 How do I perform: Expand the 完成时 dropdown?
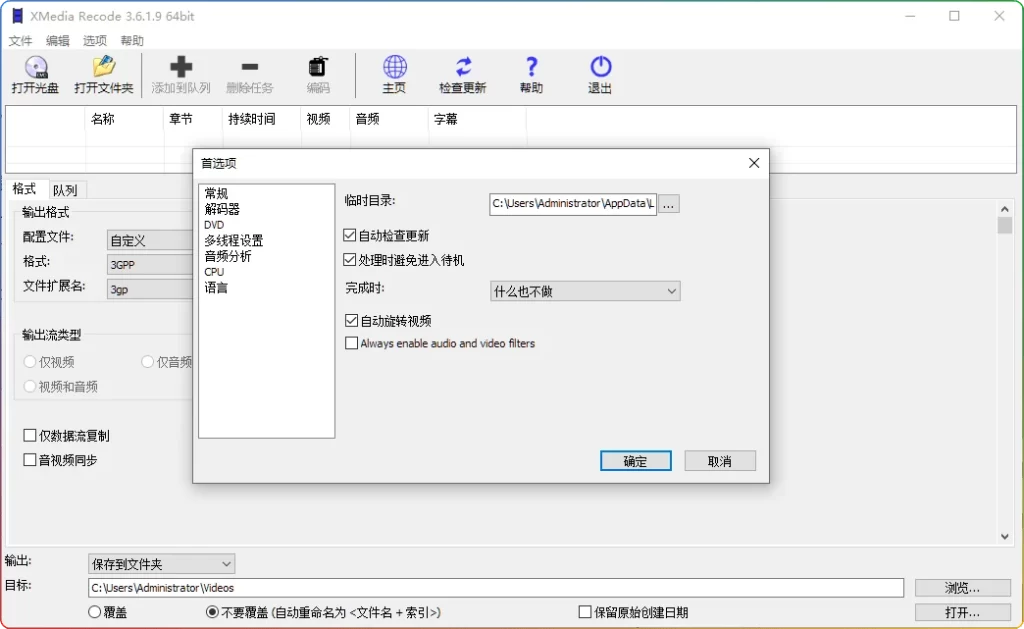click(x=585, y=291)
